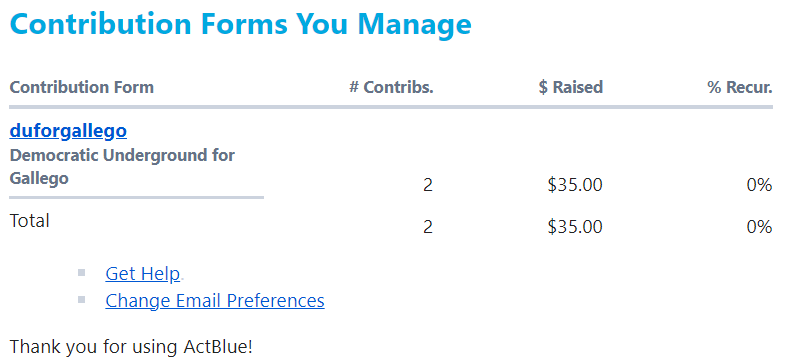786x361 pixels.
Task: Click the square bullet beside Get Help
Action: point(82,273)
